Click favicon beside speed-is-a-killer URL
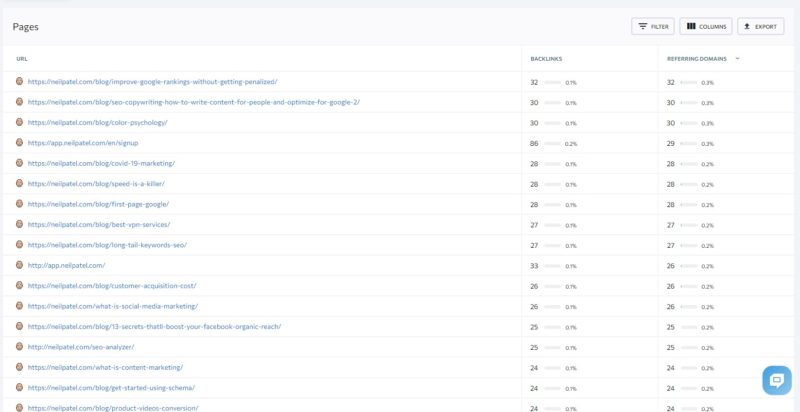 19,183
